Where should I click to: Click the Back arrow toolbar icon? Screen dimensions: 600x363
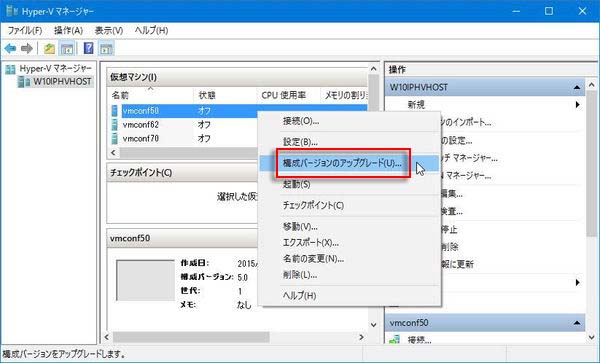[x=10, y=49]
